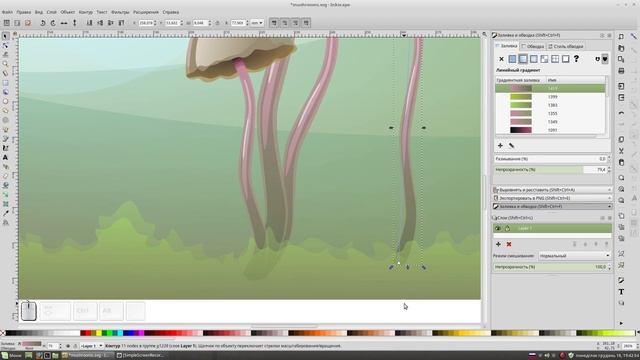640x360 pixels.
Task: Toggle linear gradient fill button
Action: (x=523, y=59)
